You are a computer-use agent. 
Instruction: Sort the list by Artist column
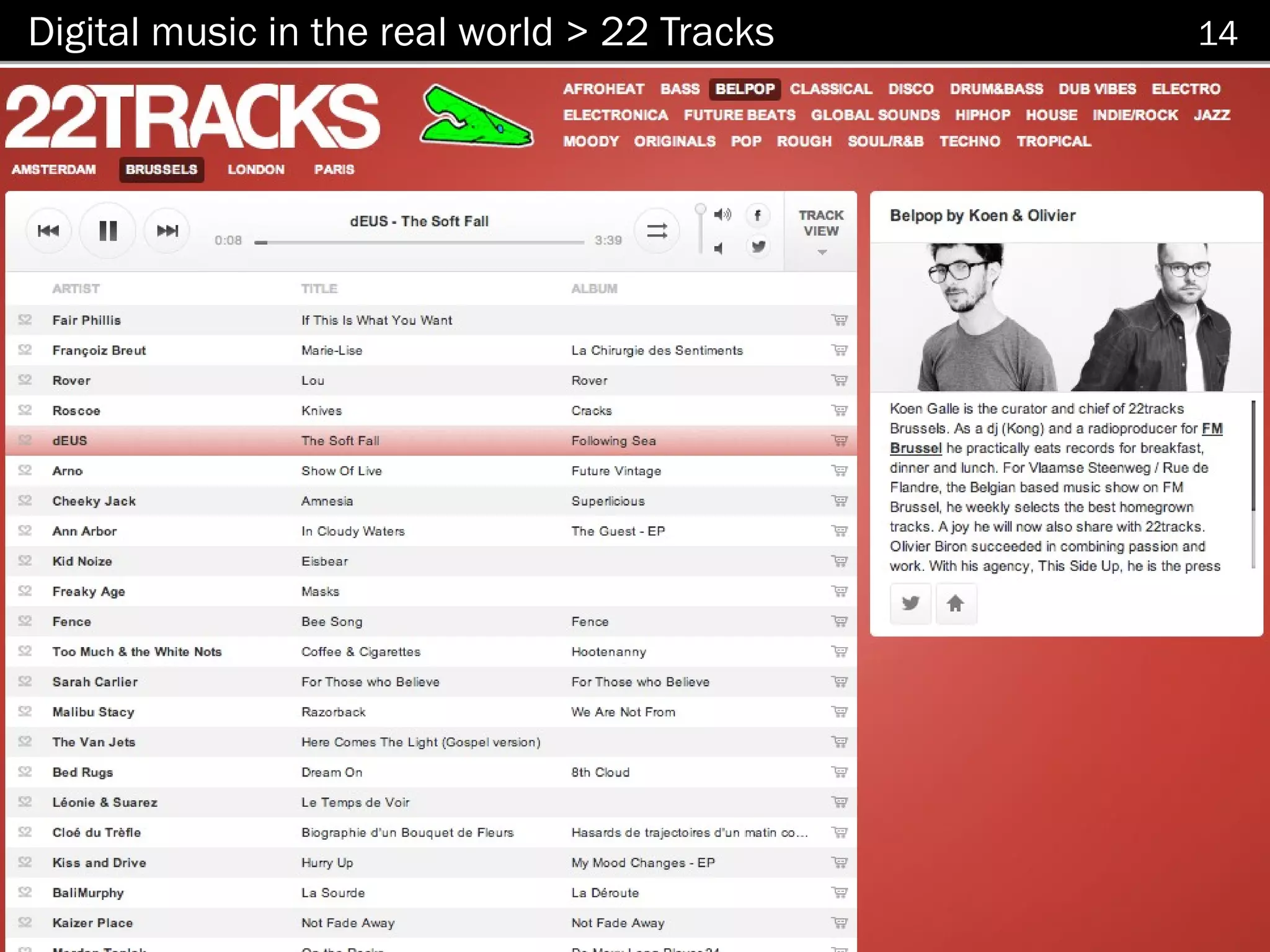point(76,289)
